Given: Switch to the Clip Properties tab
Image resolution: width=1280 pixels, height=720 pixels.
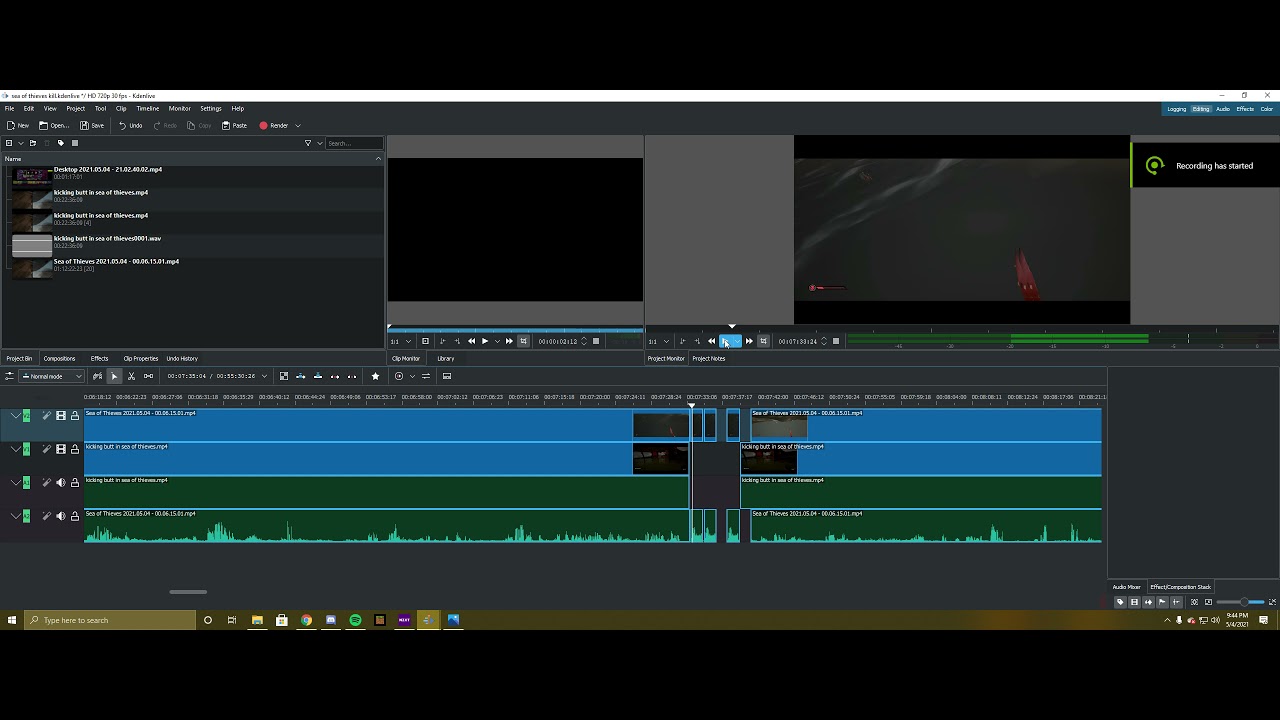Looking at the screenshot, I should click(x=140, y=358).
